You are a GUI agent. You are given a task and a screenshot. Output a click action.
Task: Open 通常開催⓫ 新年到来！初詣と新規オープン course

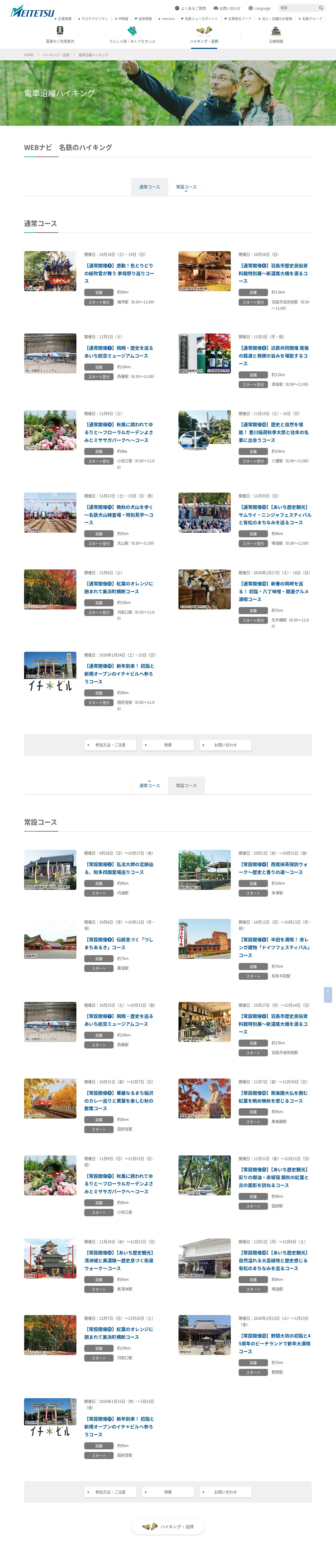(119, 674)
